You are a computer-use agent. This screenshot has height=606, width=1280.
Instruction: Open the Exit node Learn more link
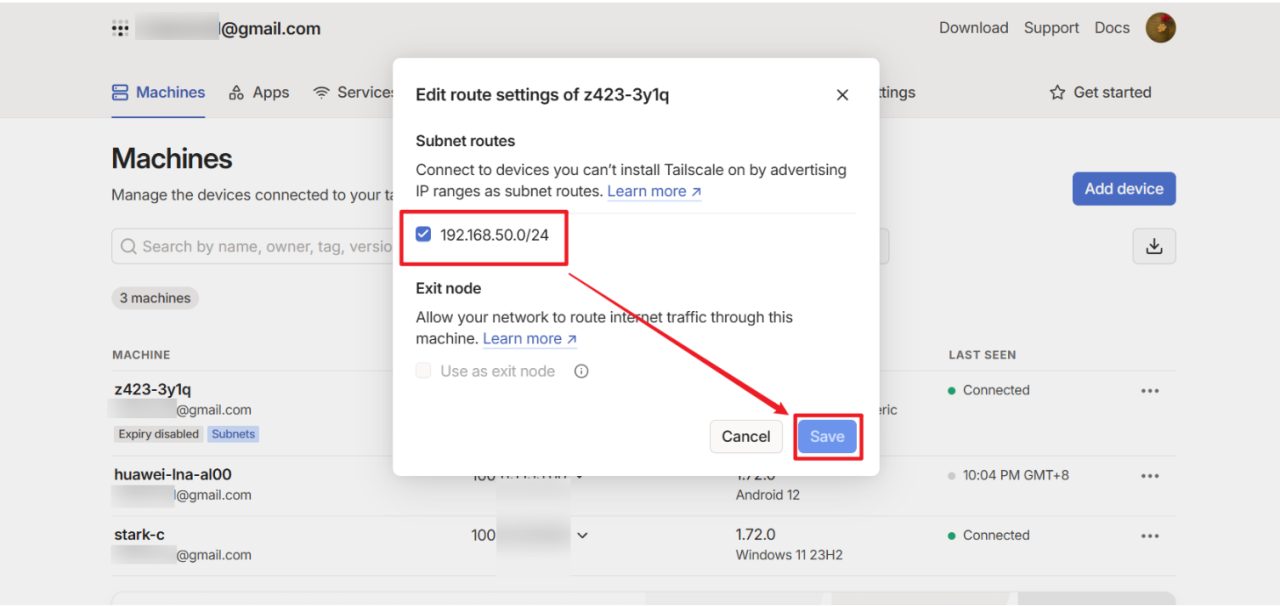(x=530, y=339)
